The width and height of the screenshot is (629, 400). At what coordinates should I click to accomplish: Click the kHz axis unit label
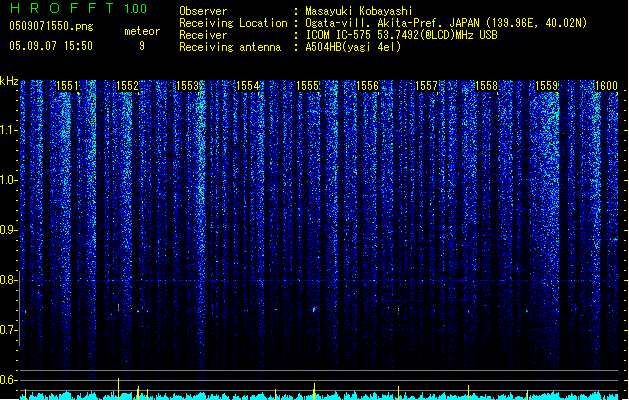pyautogui.click(x=9, y=81)
